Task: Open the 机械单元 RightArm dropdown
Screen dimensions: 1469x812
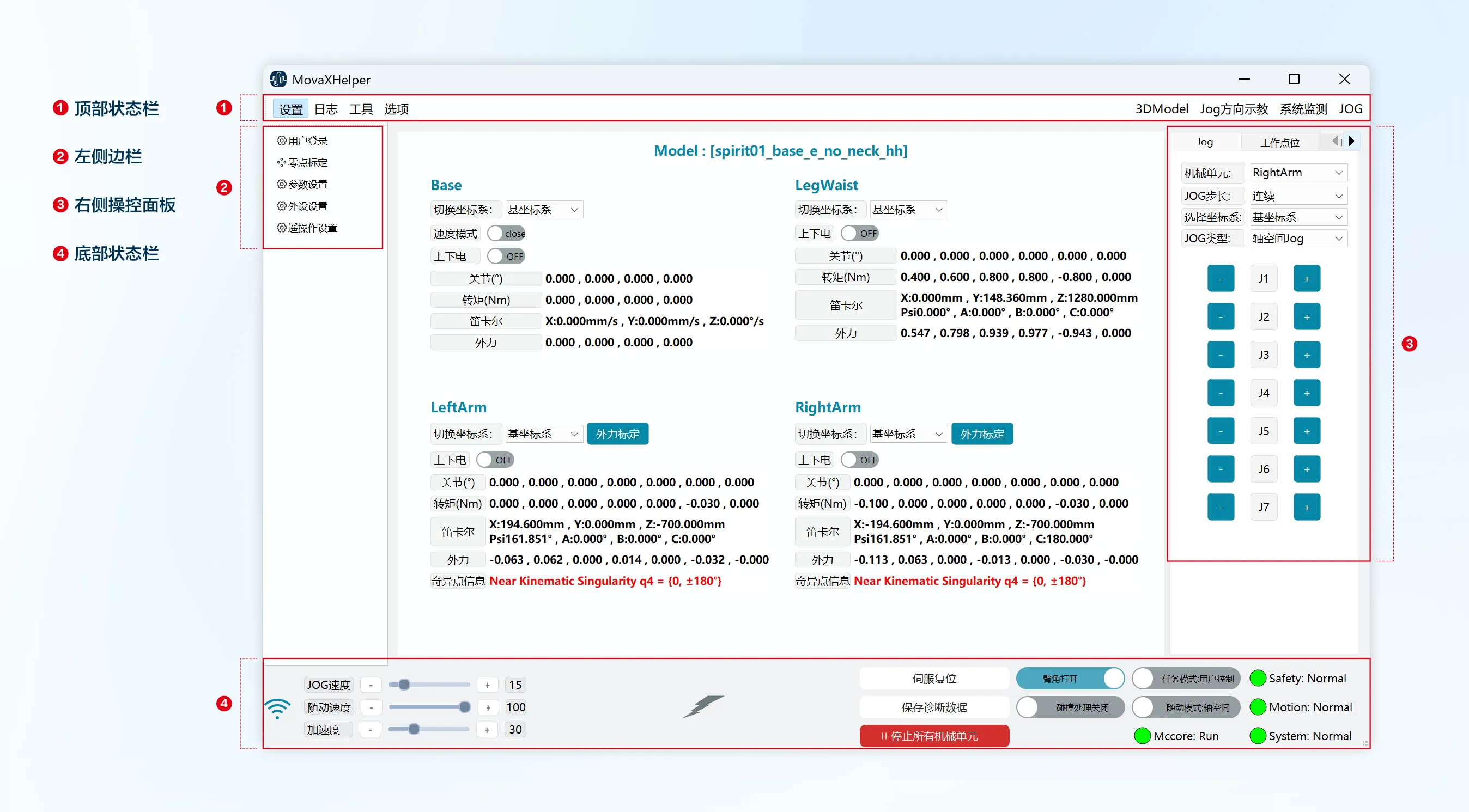Action: (x=1298, y=173)
